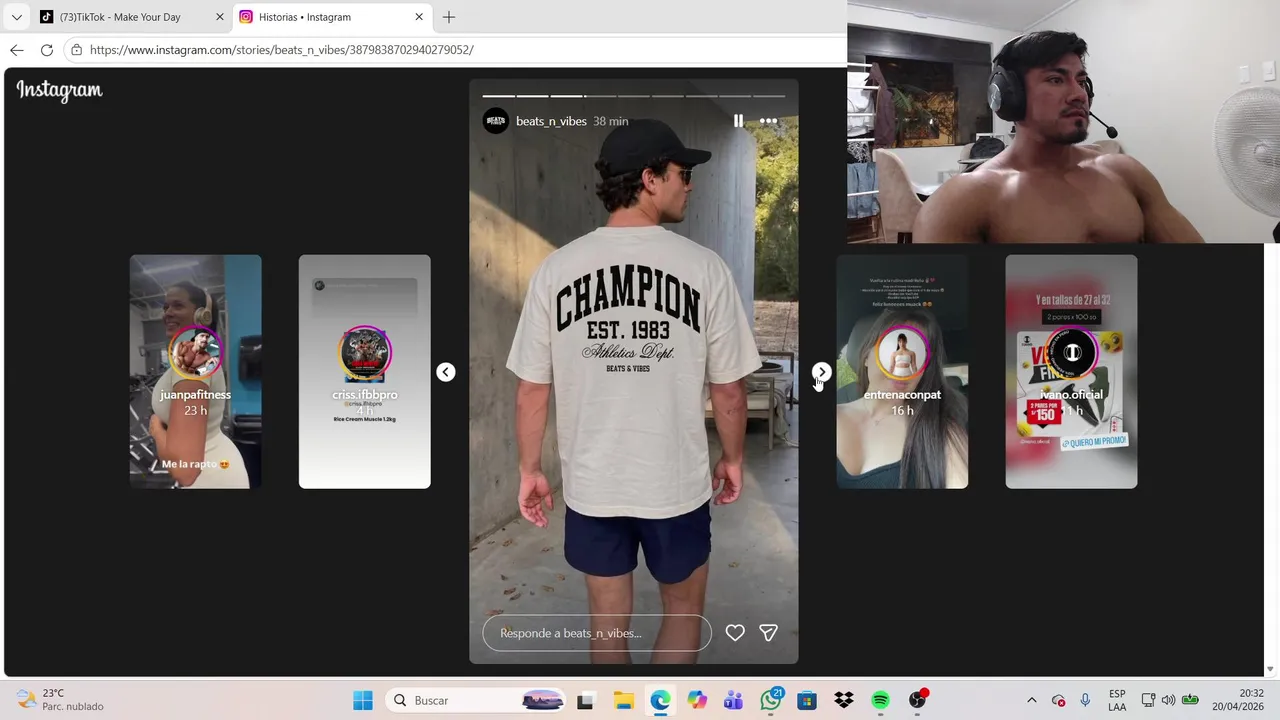The image size is (1280, 720).
Task: Open the entrenaconpat story thumbnail
Action: [x=902, y=372]
